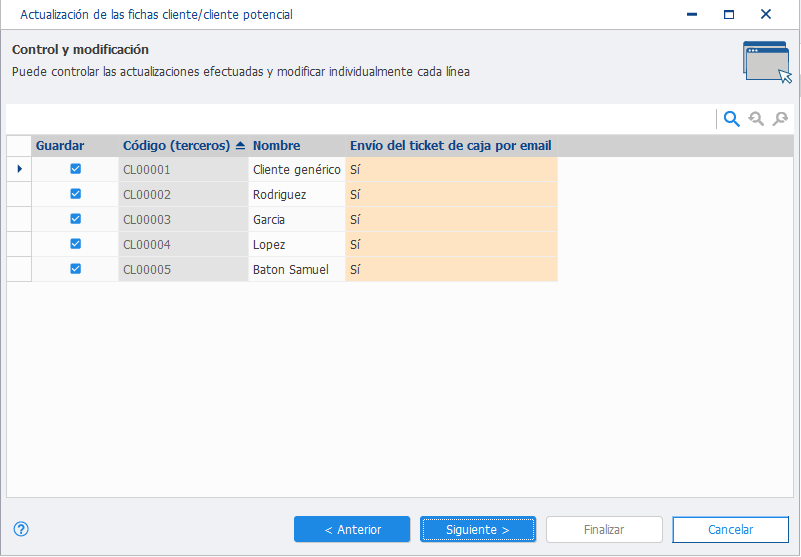Close the Actualización de las fichas window
The height and width of the screenshot is (557, 801).
point(766,14)
